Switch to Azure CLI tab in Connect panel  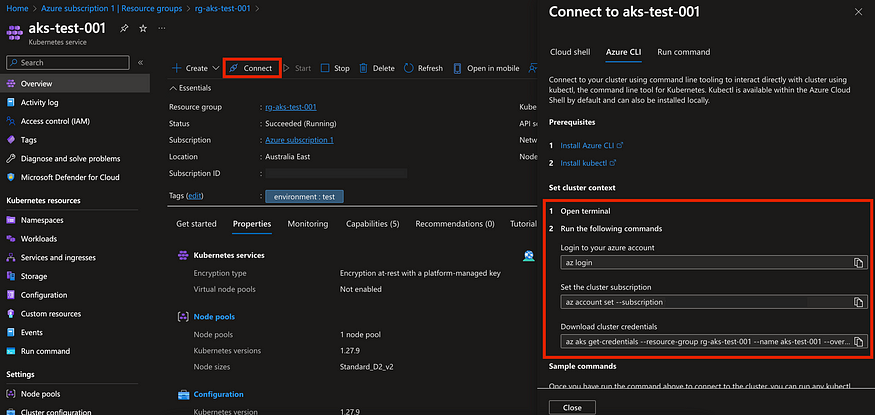click(624, 52)
